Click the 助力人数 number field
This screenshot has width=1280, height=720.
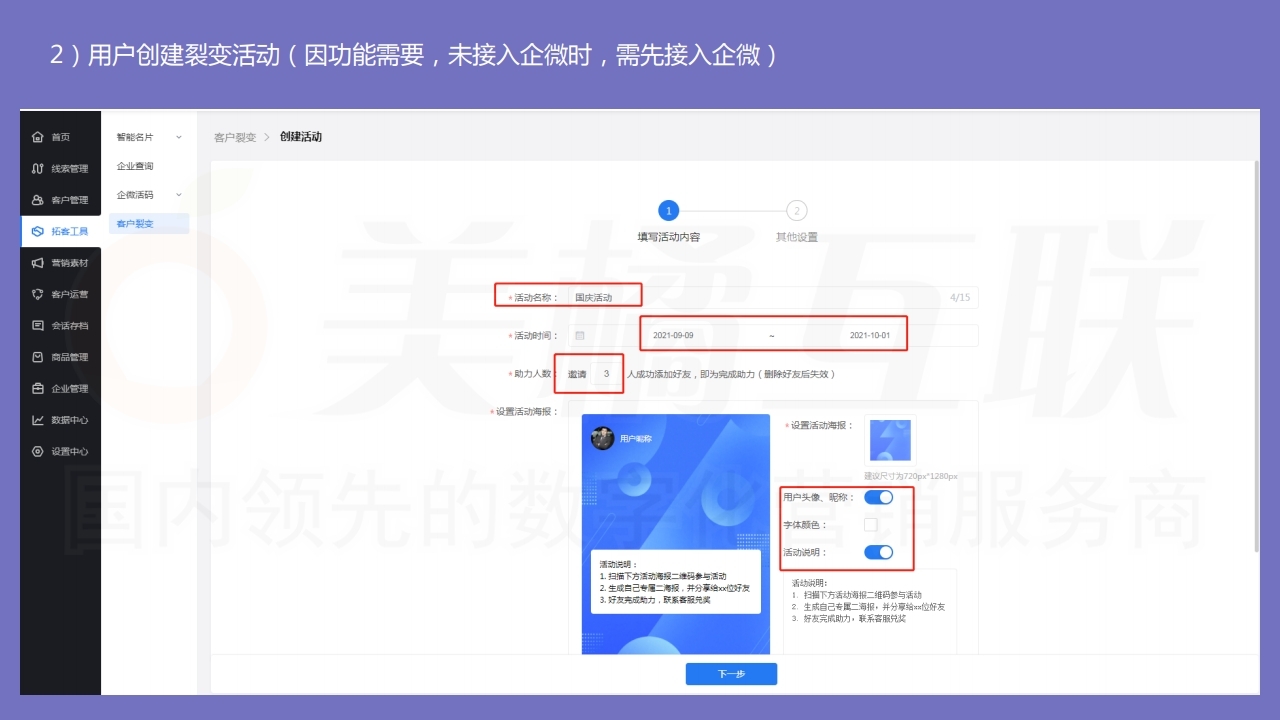pyautogui.click(x=606, y=374)
